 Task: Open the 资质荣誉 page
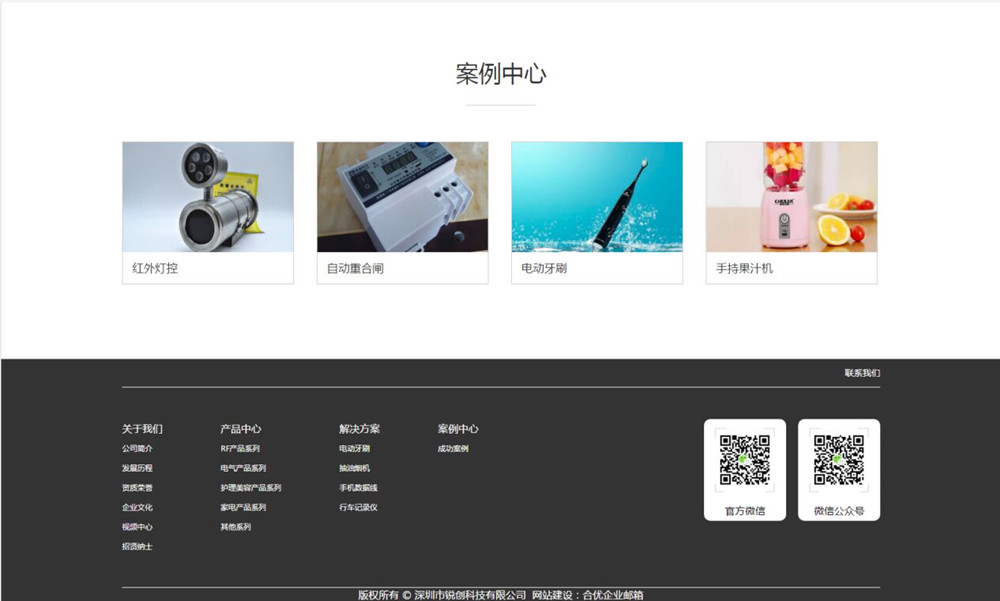[x=136, y=488]
